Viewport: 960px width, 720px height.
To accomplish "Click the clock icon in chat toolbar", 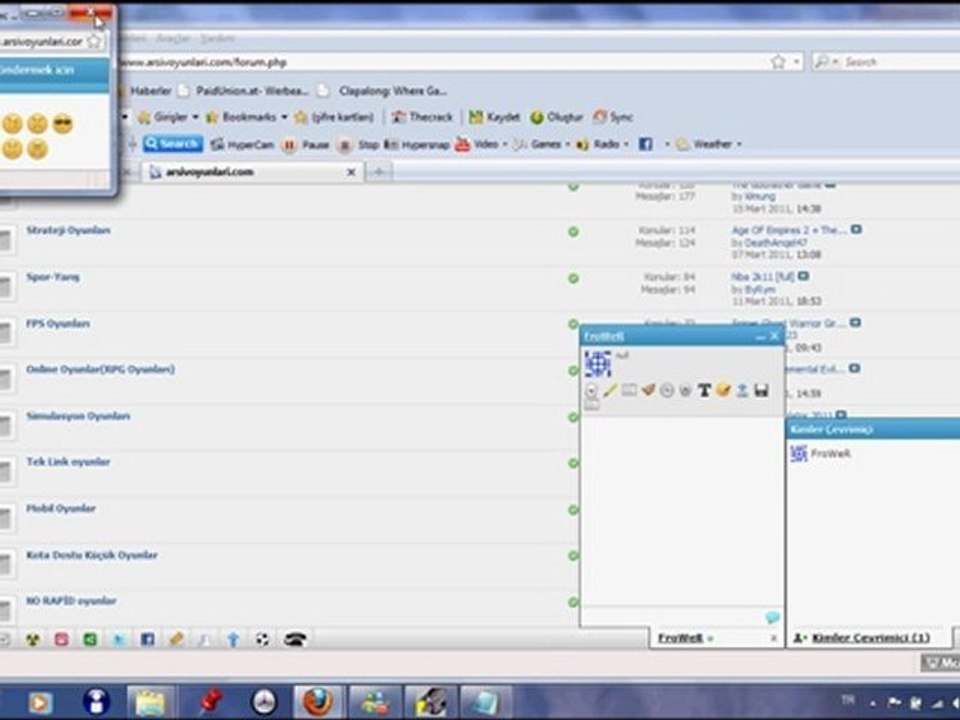I will coord(667,390).
